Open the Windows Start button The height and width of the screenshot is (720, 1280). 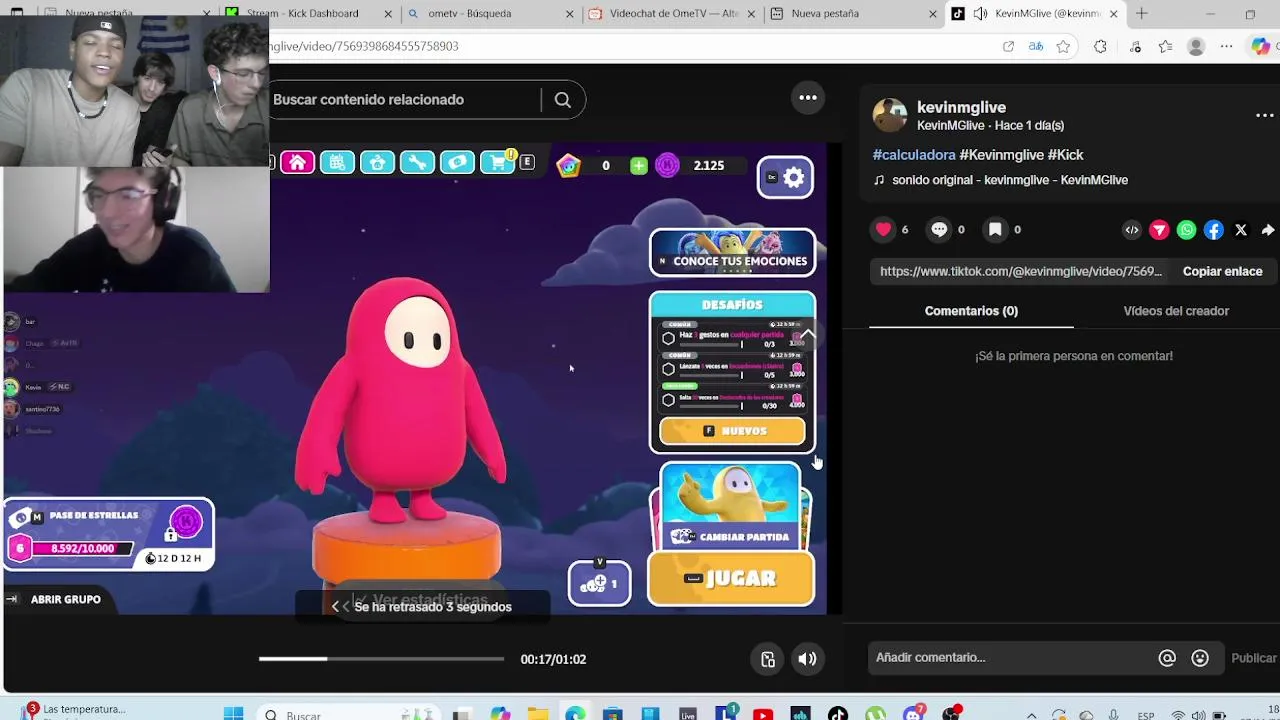click(233, 714)
